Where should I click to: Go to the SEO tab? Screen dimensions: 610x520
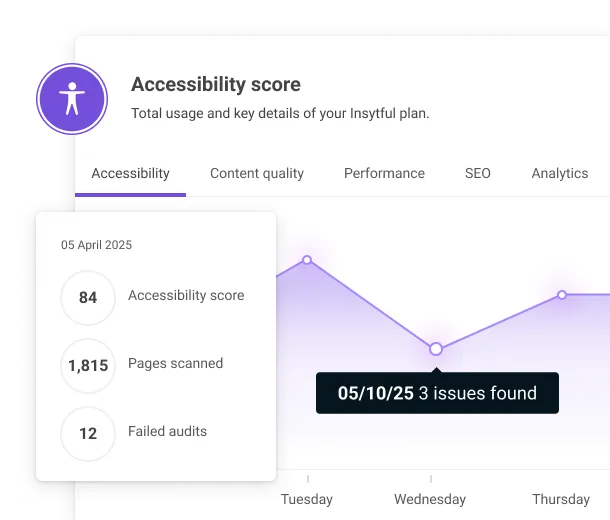click(x=478, y=173)
